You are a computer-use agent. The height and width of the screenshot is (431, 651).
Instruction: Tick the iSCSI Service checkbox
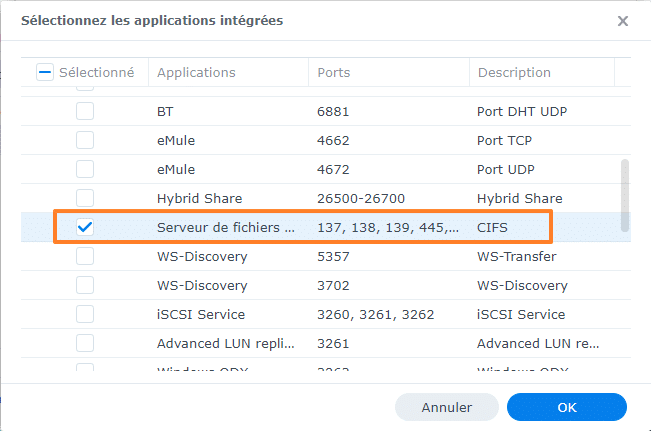[x=85, y=314]
